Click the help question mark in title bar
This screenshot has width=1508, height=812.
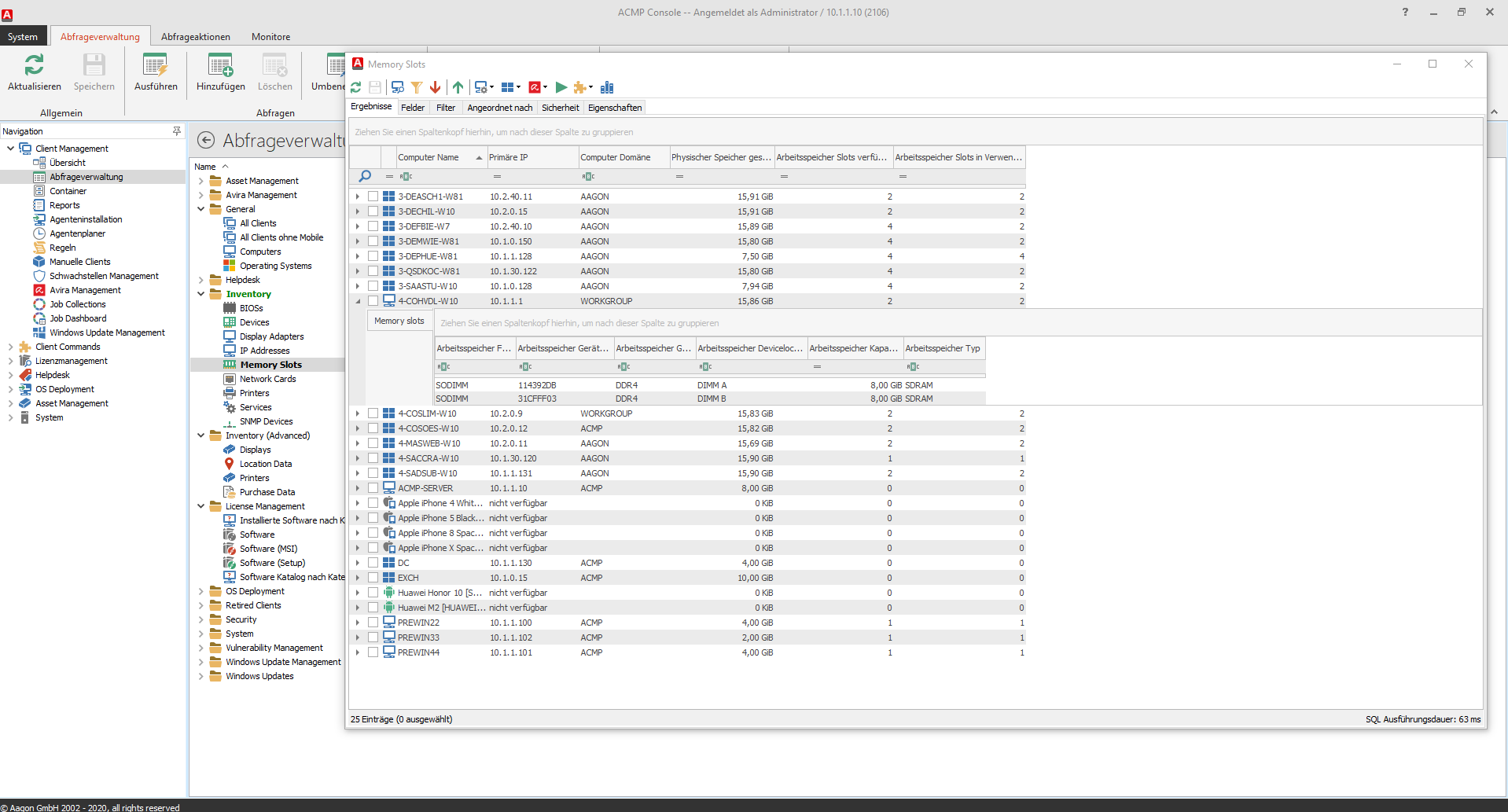pos(1405,12)
